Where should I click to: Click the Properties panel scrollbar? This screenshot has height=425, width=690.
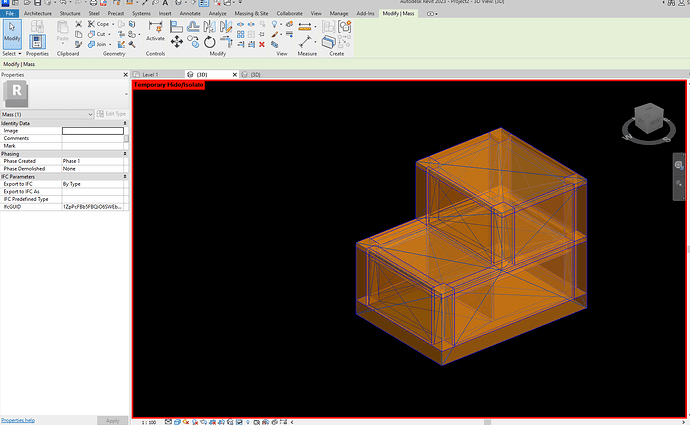[127, 138]
